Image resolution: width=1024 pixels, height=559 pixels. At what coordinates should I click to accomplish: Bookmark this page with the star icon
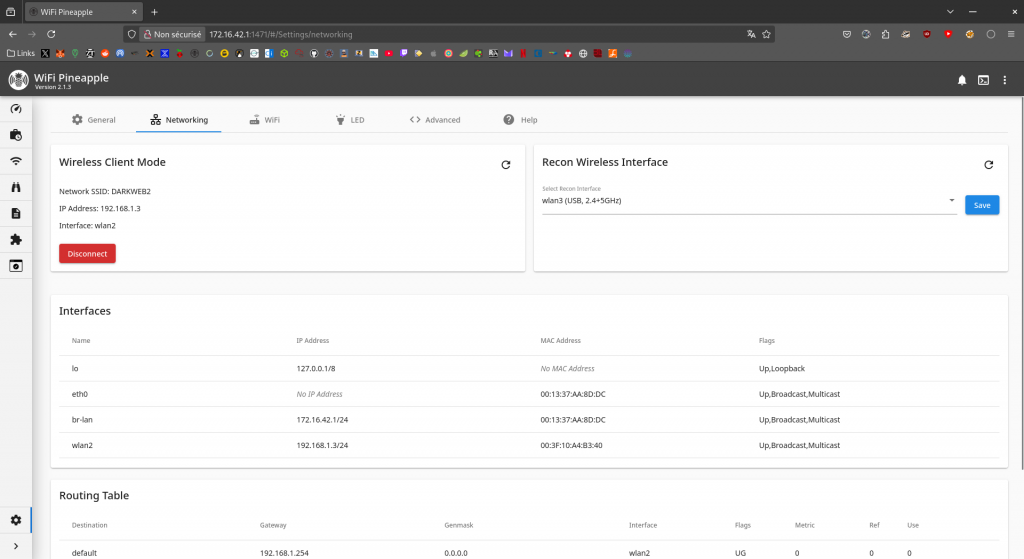coord(766,34)
